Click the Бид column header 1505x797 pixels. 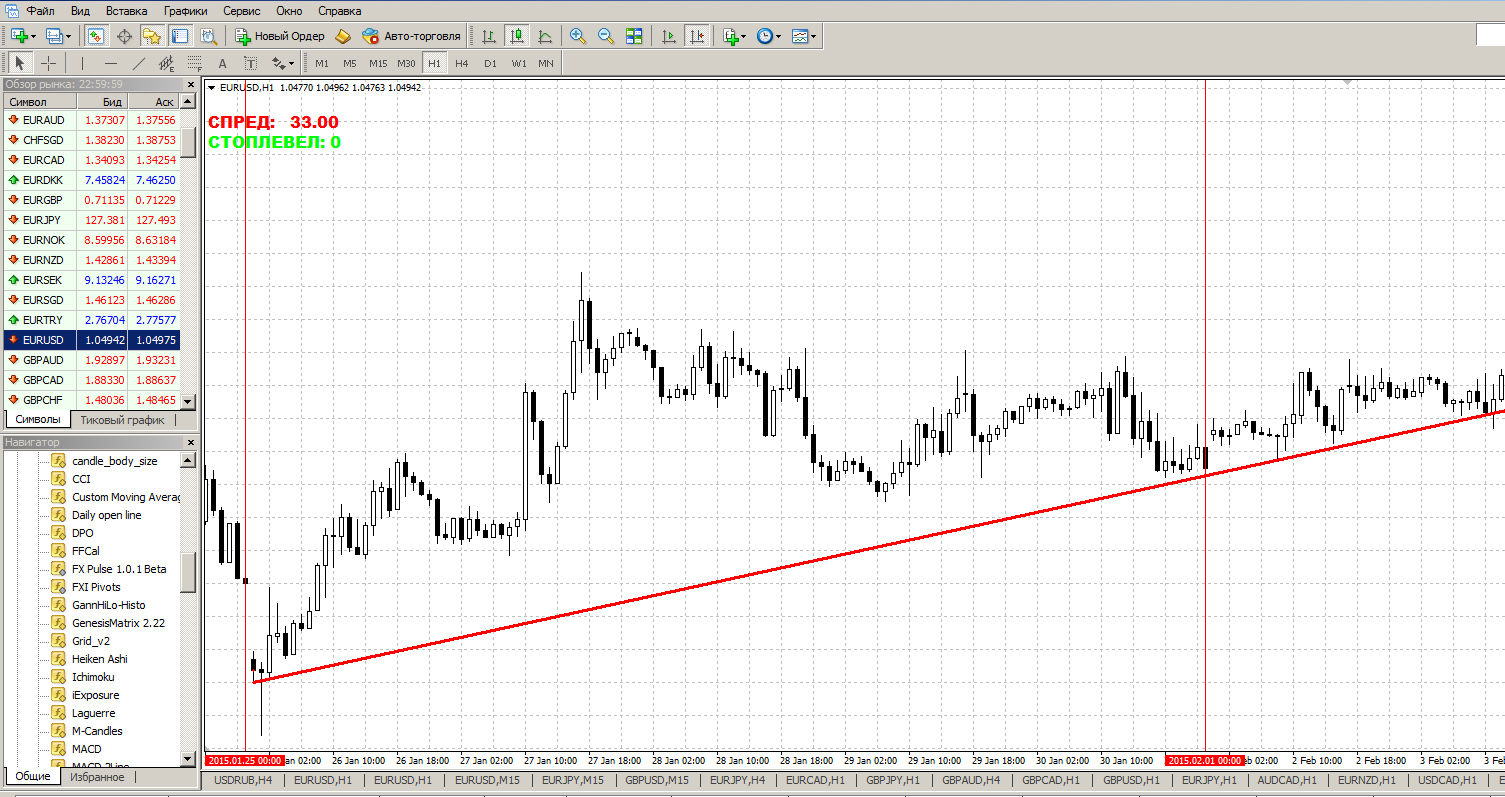(102, 102)
